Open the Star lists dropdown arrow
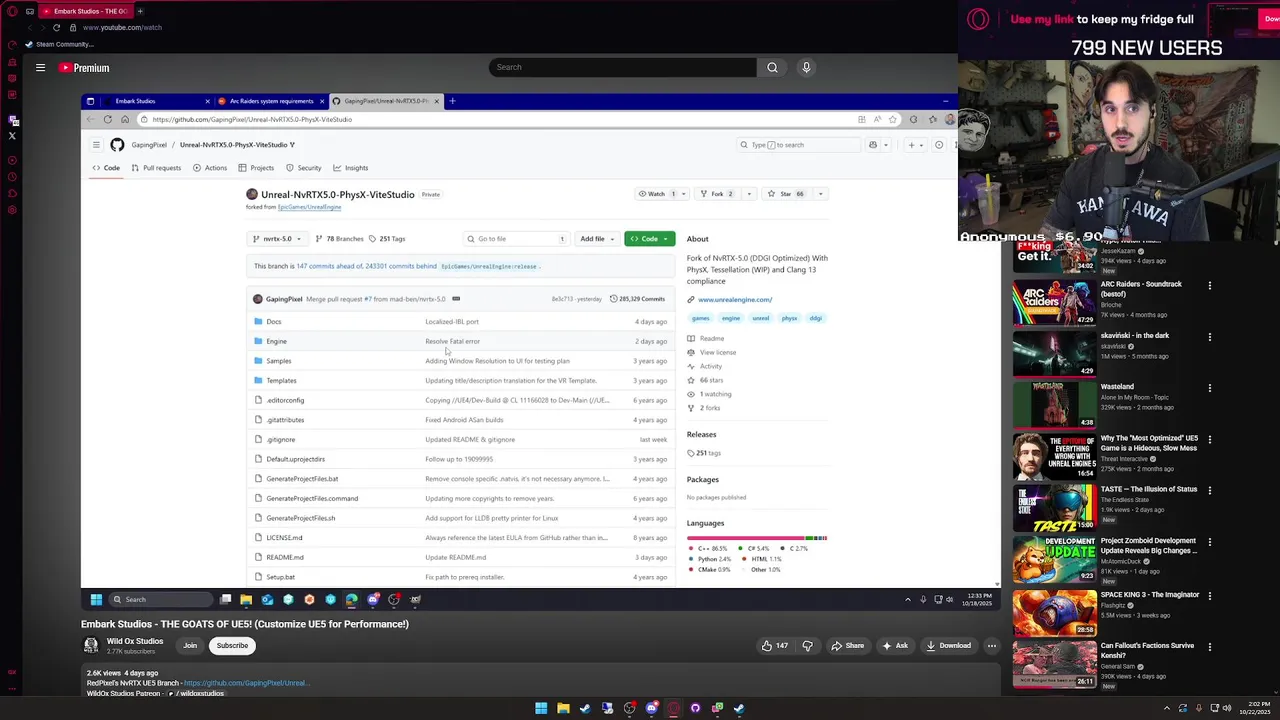This screenshot has height=720, width=1280. [x=820, y=194]
